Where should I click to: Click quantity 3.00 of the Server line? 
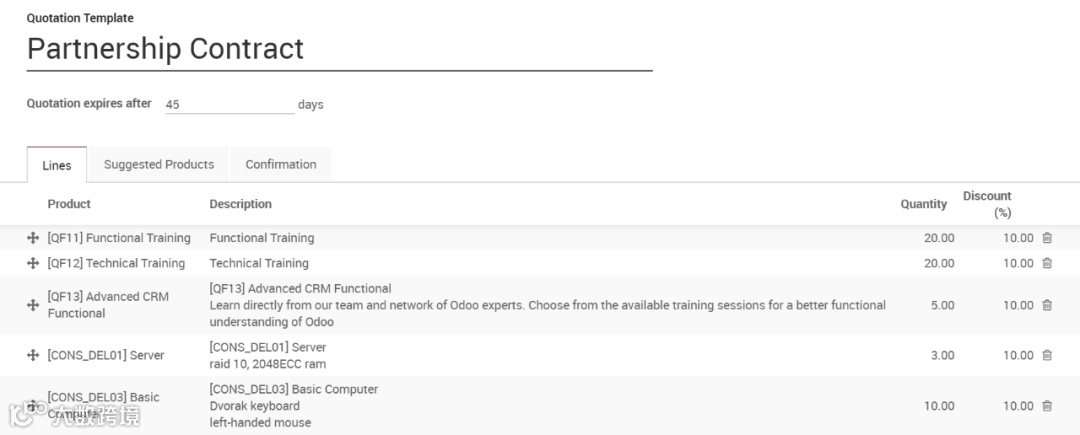pyautogui.click(x=942, y=355)
